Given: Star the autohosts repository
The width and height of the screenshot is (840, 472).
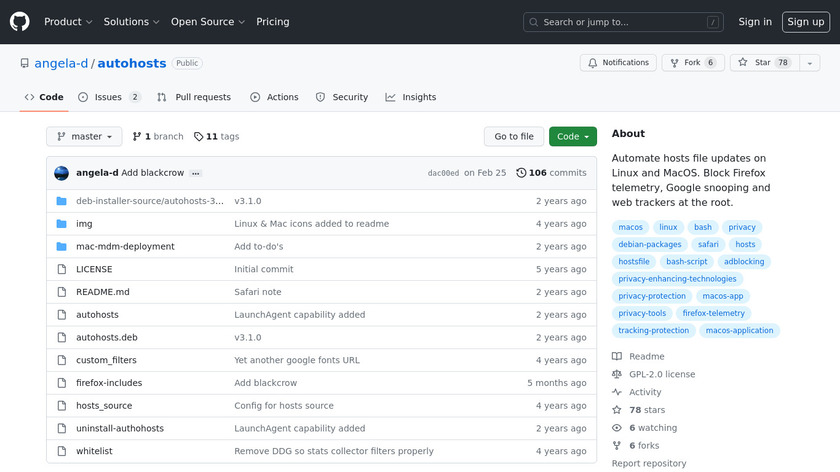Looking at the screenshot, I should pyautogui.click(x=762, y=63).
